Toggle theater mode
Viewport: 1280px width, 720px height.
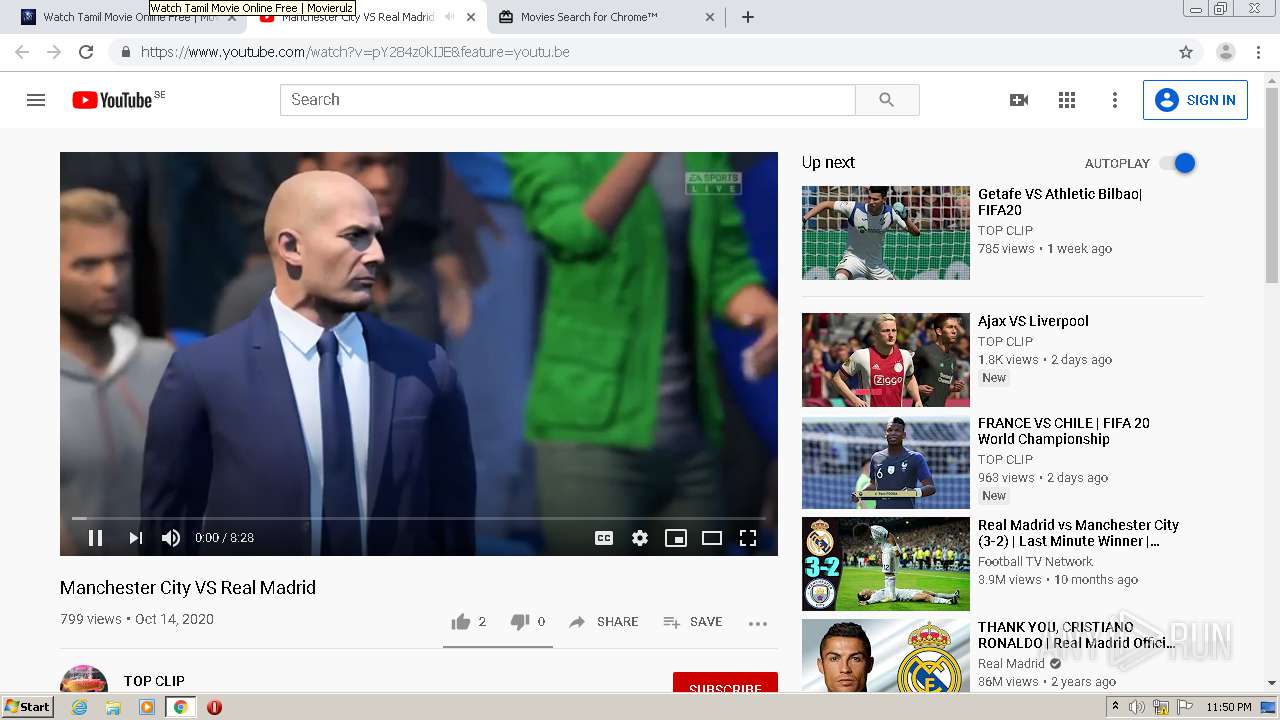[x=712, y=538]
